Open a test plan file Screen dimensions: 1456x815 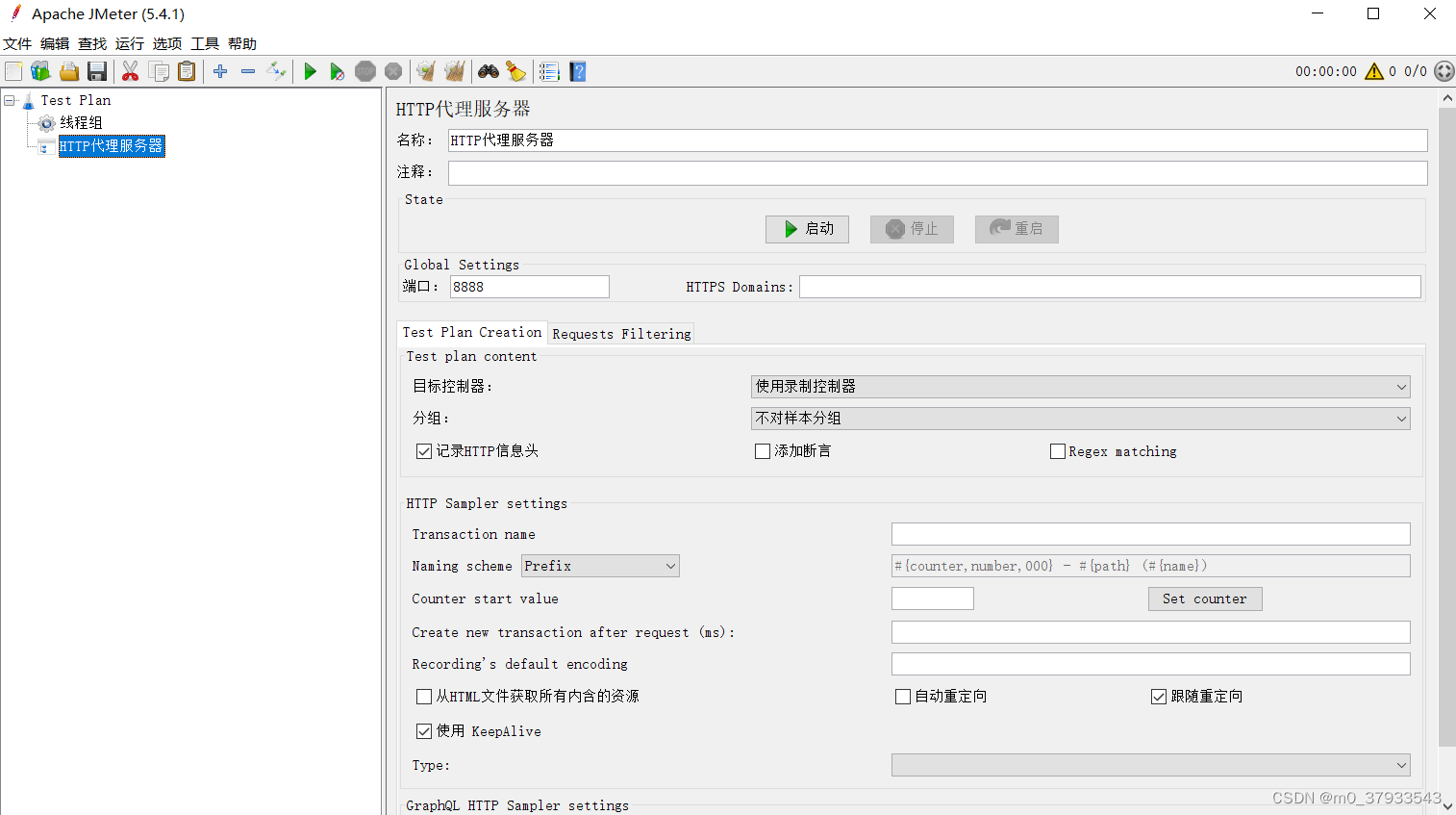click(x=68, y=71)
